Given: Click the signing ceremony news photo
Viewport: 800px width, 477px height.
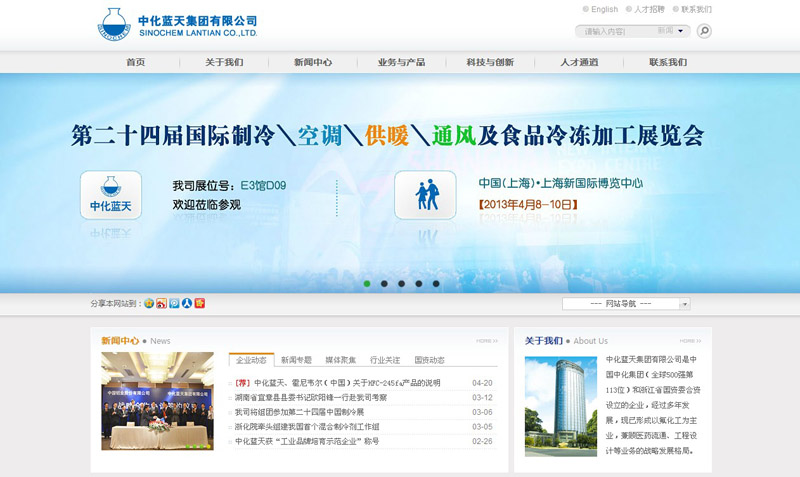Looking at the screenshot, I should 158,401.
